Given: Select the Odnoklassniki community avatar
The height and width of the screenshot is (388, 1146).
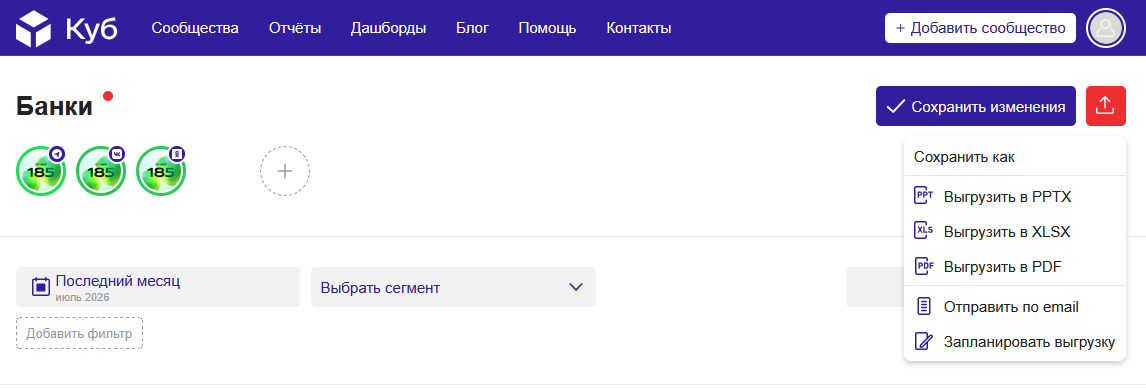Looking at the screenshot, I should pyautogui.click(x=161, y=171).
